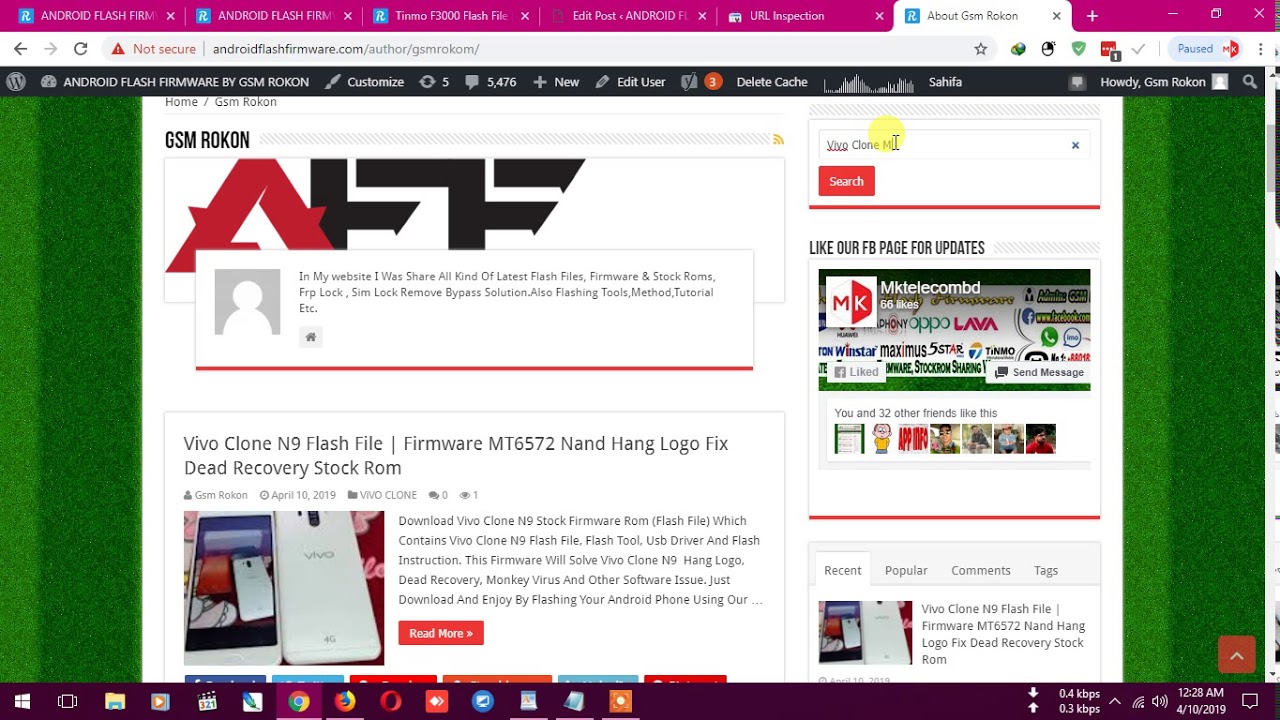Screen dimensions: 1280x720
Task: Open the sidebar recent post Vivo Clone N9 link
Action: click(x=1003, y=634)
